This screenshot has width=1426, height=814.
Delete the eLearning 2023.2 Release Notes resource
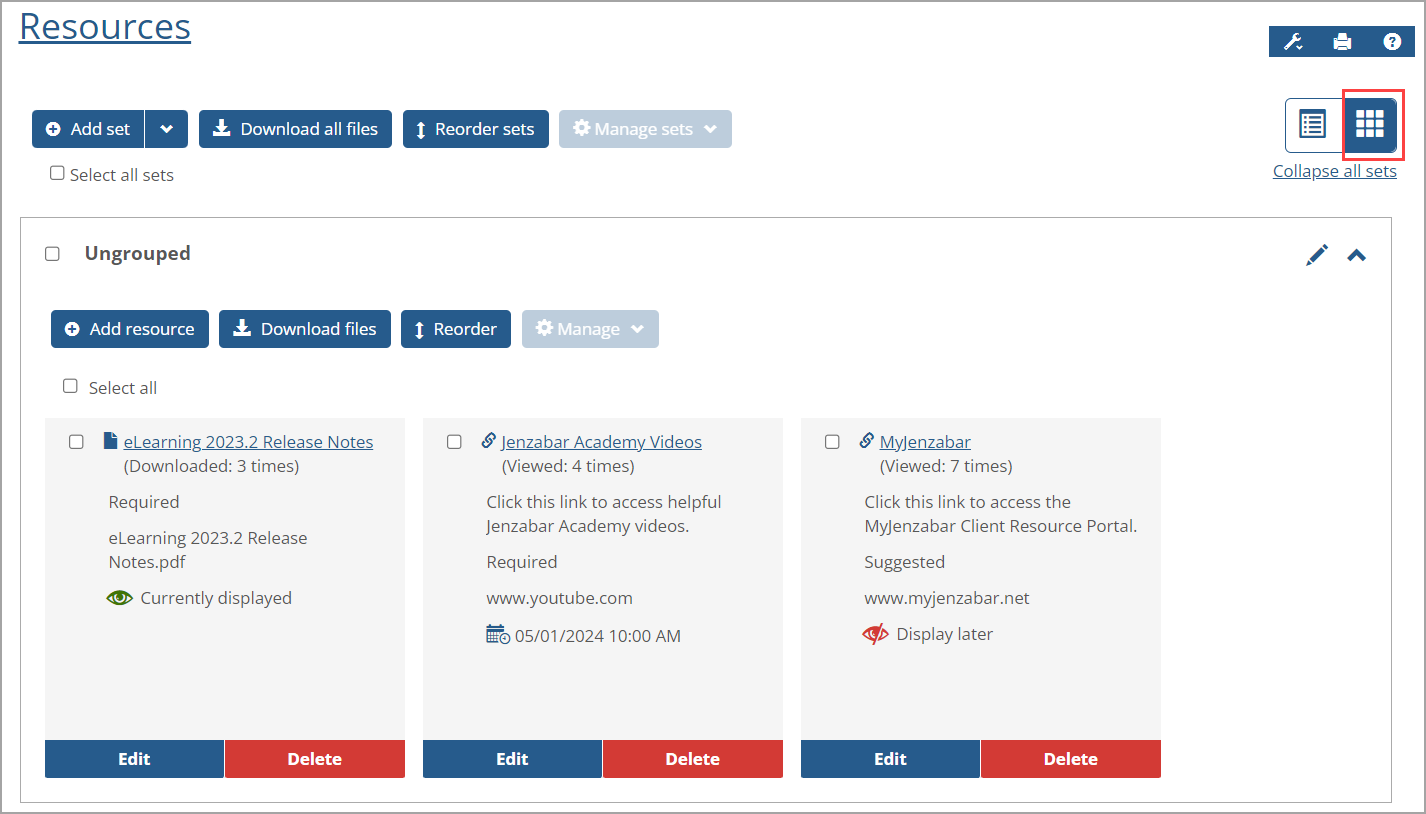pos(314,758)
